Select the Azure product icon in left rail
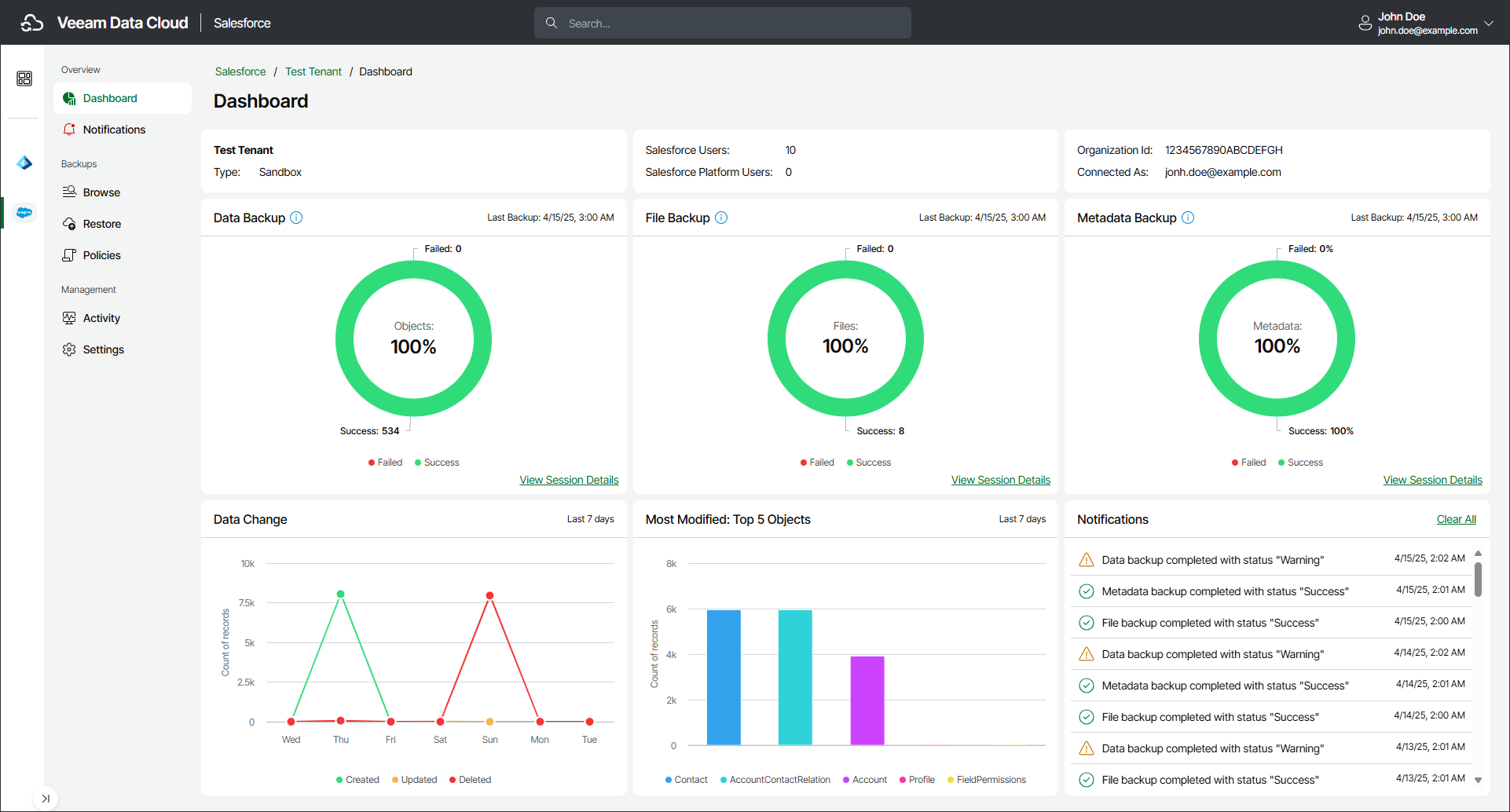Viewport: 1510px width, 812px height. pos(24,163)
